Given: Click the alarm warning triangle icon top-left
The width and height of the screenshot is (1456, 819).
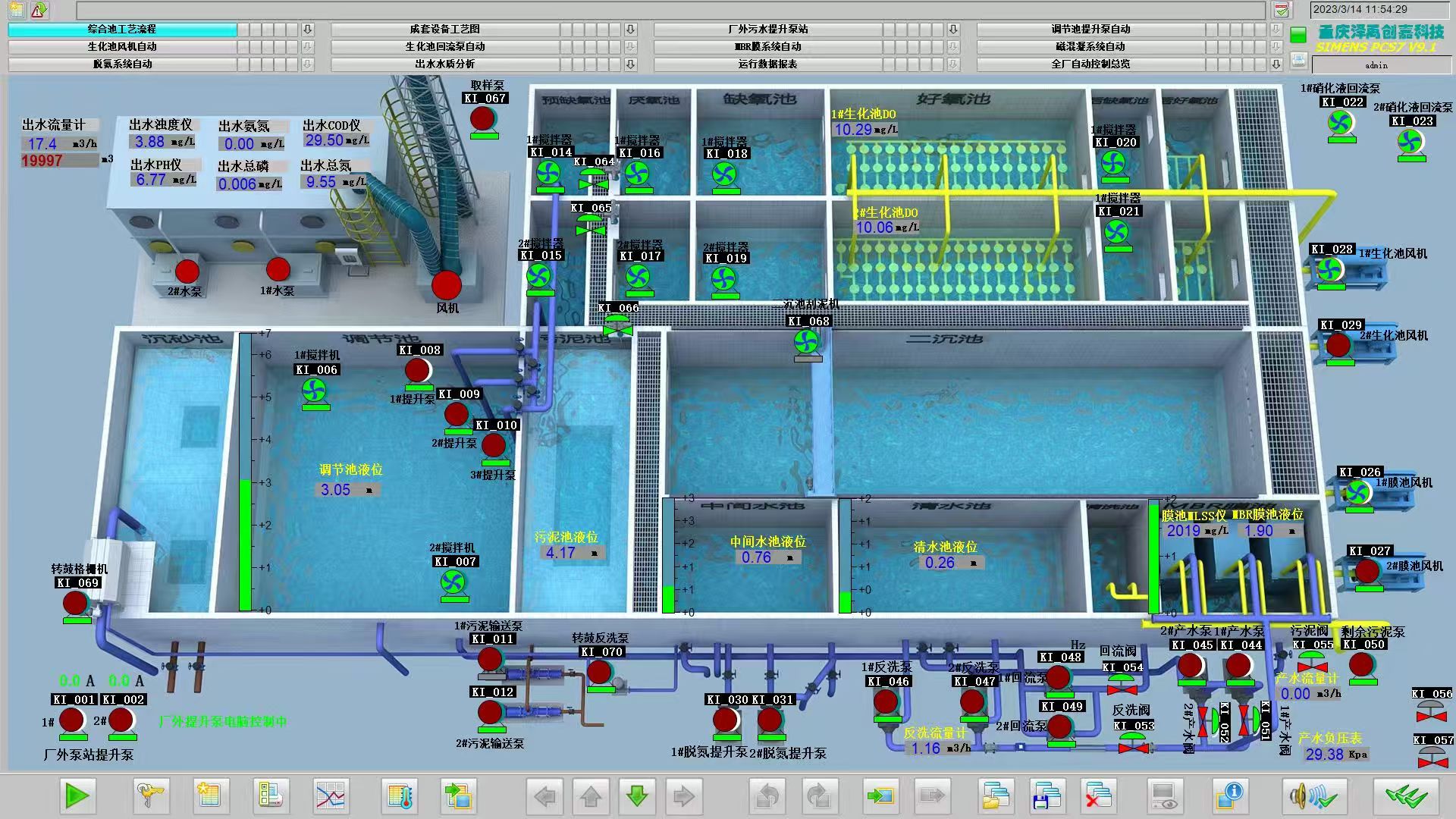Looking at the screenshot, I should point(39,10).
